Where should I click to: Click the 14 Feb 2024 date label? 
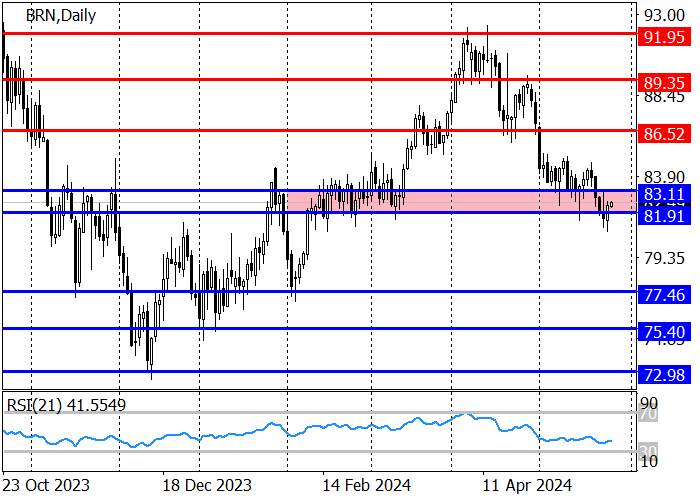pos(367,485)
